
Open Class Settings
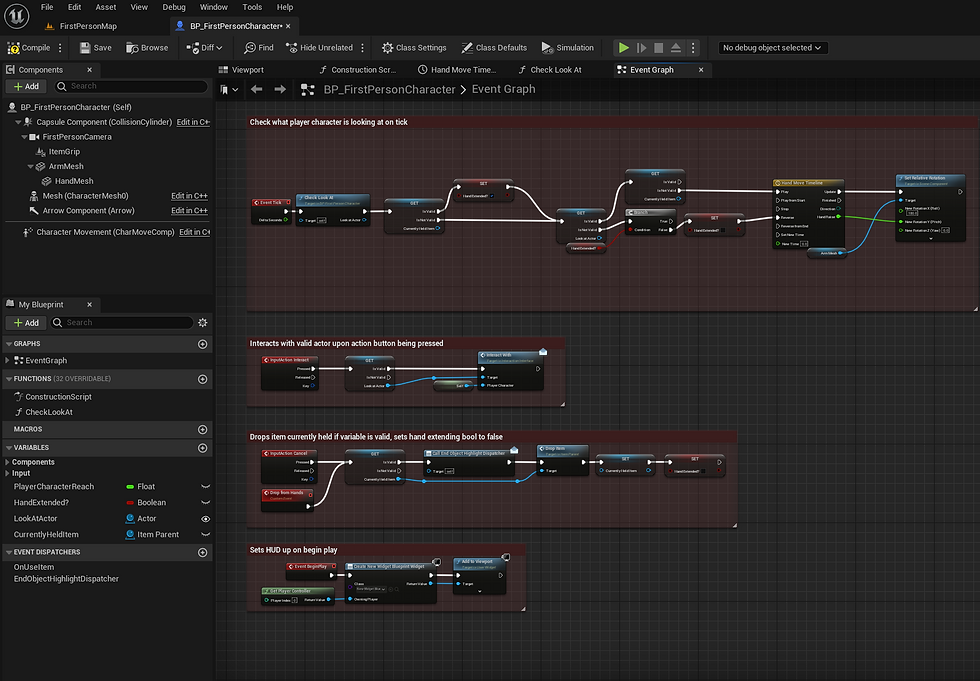pyautogui.click(x=414, y=47)
